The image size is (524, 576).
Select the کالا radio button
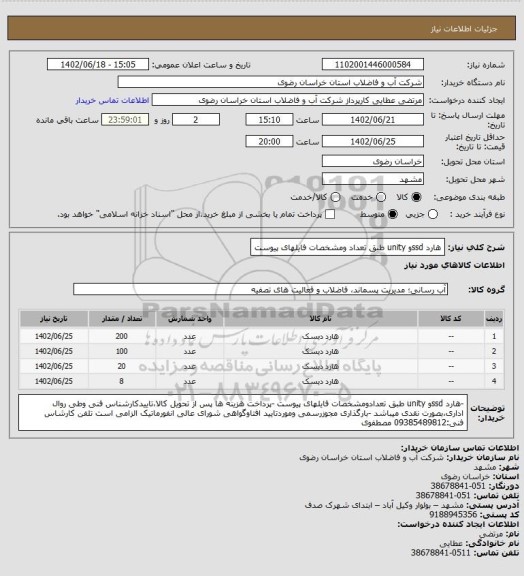pyautogui.click(x=416, y=197)
